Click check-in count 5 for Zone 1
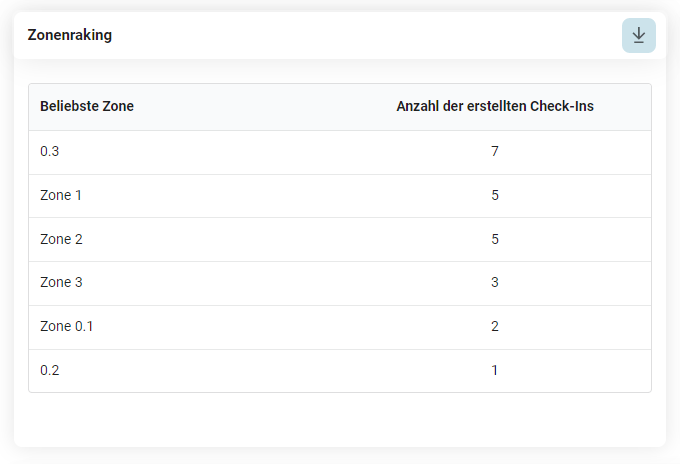Screen dimensions: 680x464 [495, 195]
